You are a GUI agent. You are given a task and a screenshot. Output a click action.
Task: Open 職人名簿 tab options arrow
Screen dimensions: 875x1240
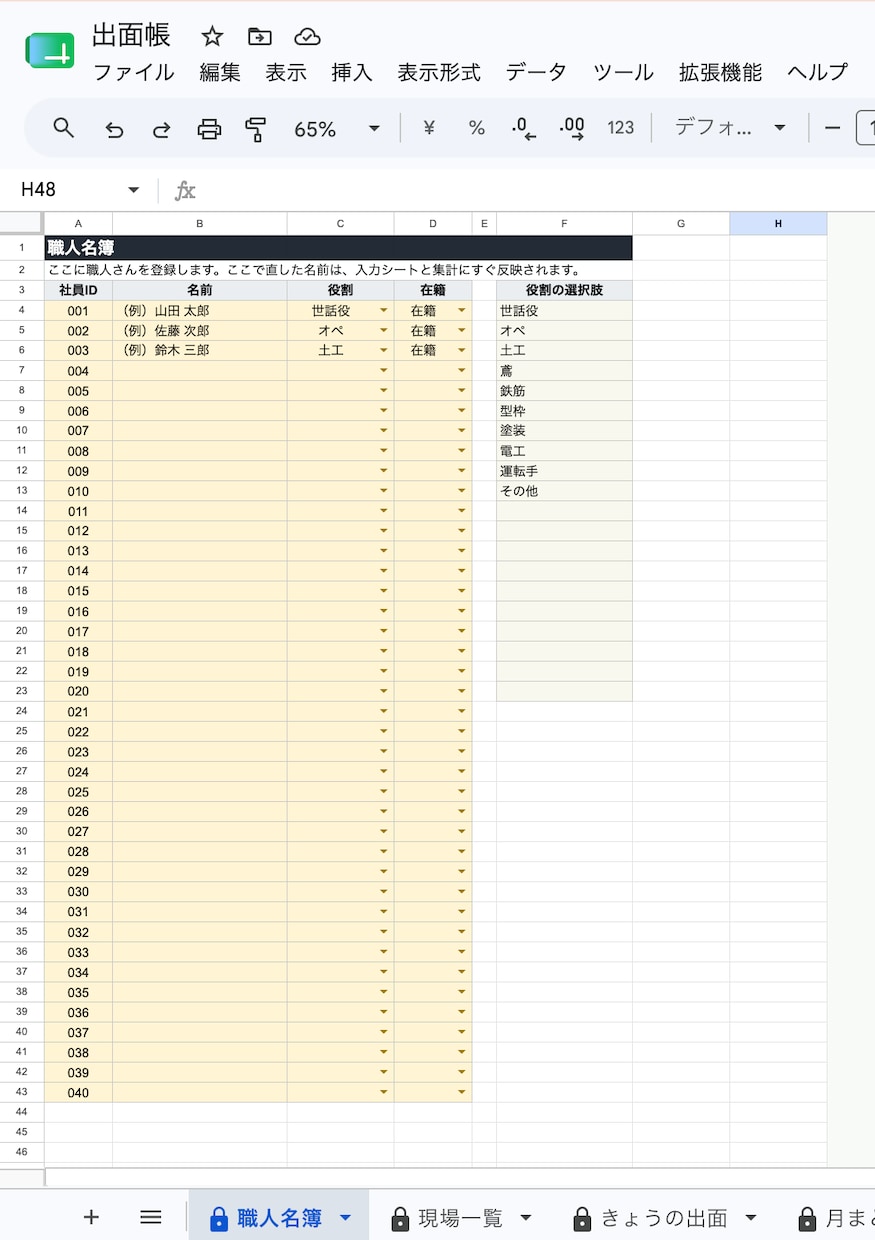[345, 1218]
